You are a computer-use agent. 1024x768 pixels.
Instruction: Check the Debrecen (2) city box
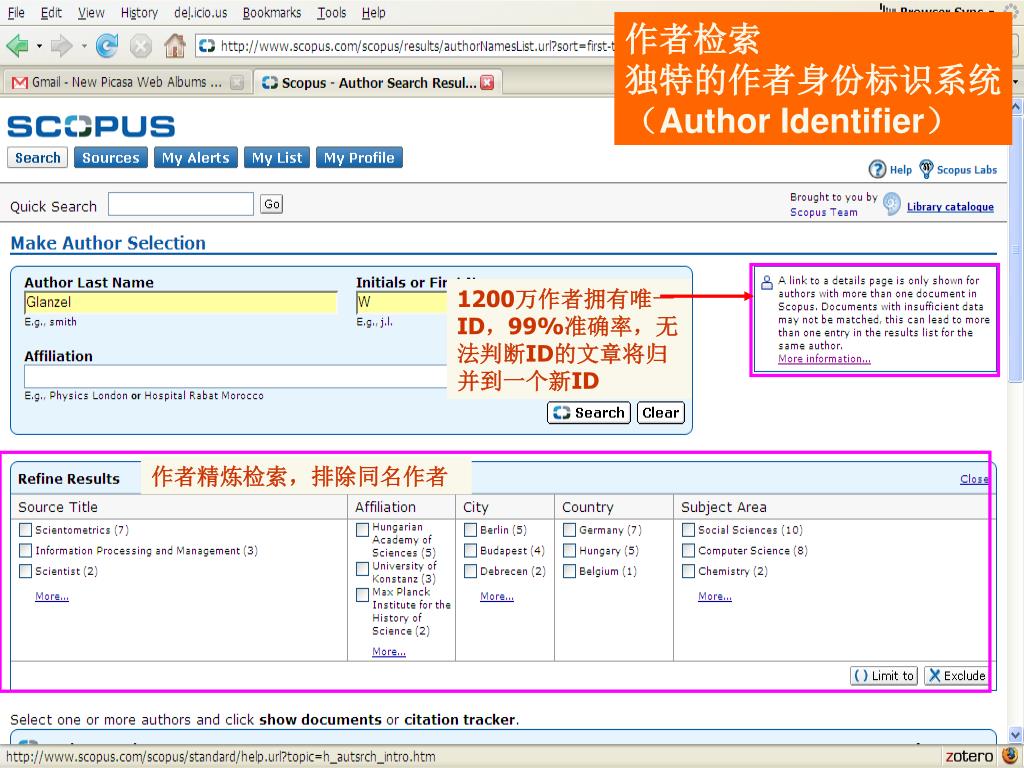[470, 571]
